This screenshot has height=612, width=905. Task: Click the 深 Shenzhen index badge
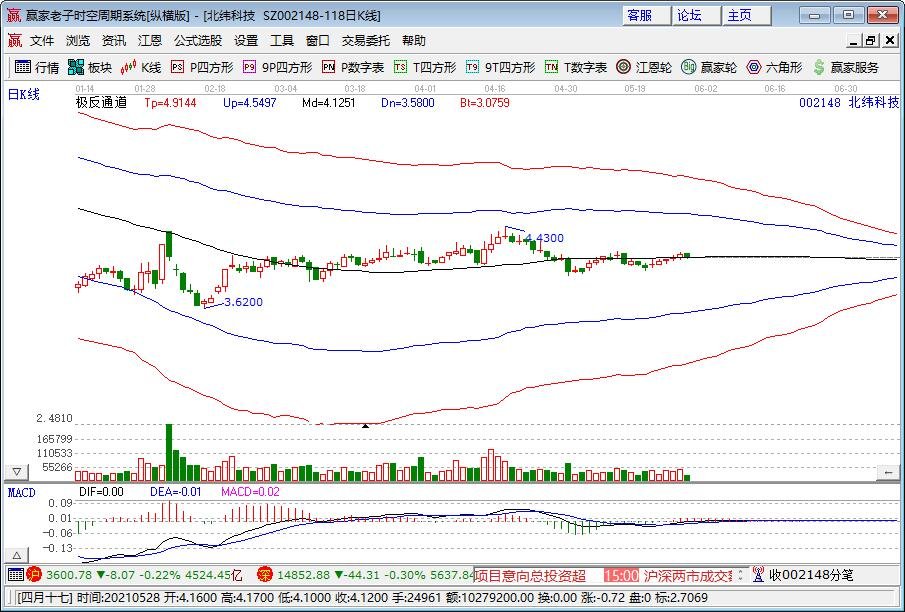tap(265, 574)
